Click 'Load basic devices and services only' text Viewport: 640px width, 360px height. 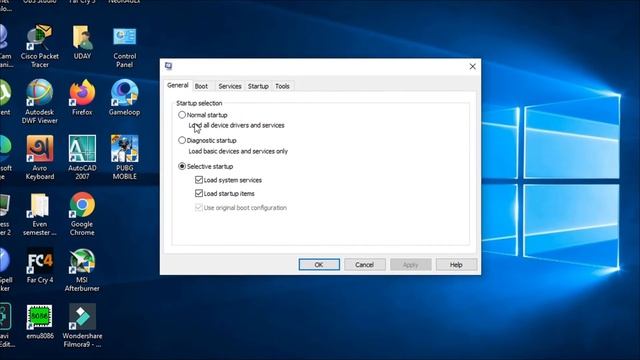[238, 151]
